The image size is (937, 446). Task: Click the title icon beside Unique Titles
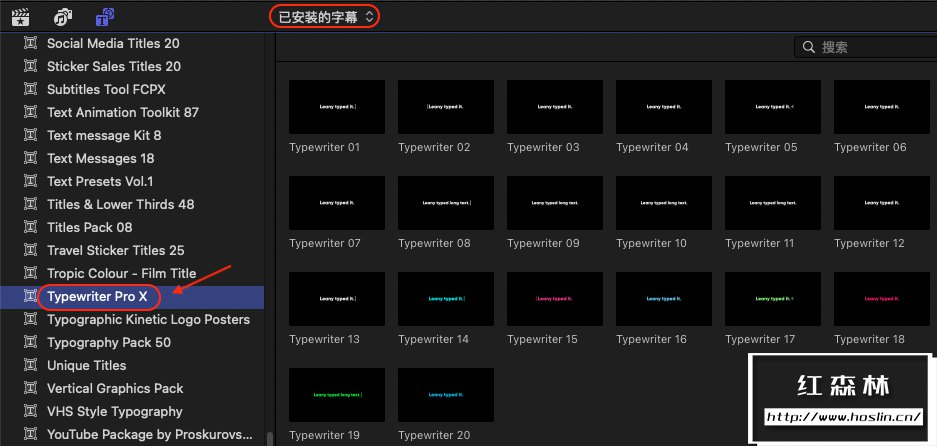coord(30,365)
